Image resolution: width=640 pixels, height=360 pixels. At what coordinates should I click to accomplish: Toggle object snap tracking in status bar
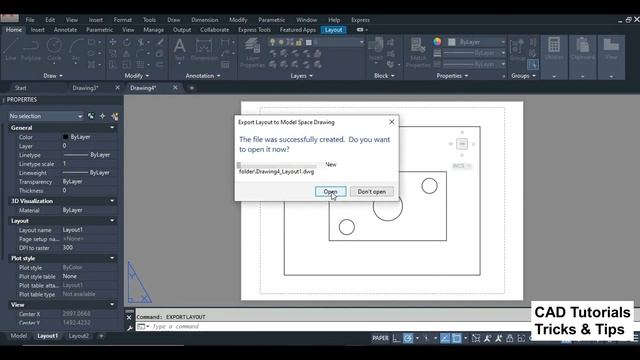(445, 338)
